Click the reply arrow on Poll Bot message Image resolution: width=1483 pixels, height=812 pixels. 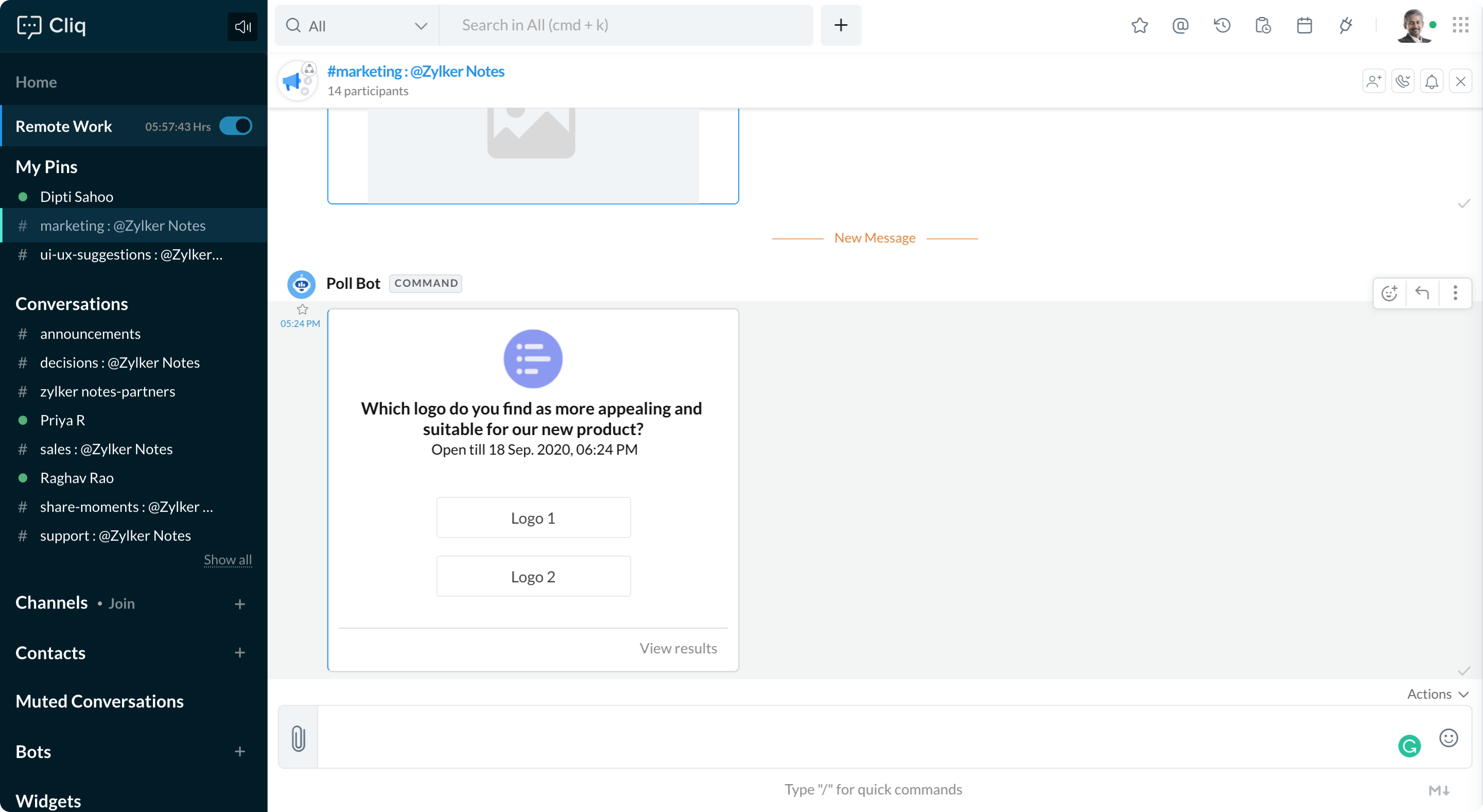pos(1422,293)
